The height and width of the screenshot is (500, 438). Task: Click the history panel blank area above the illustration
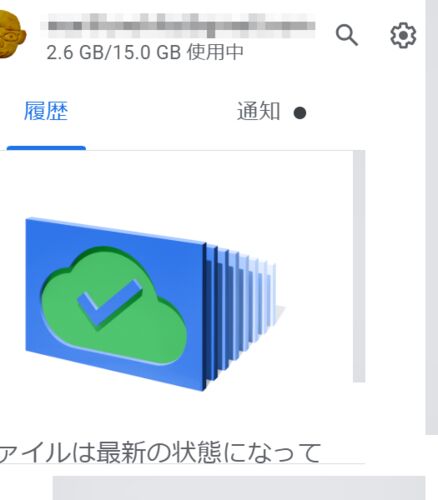(177, 183)
